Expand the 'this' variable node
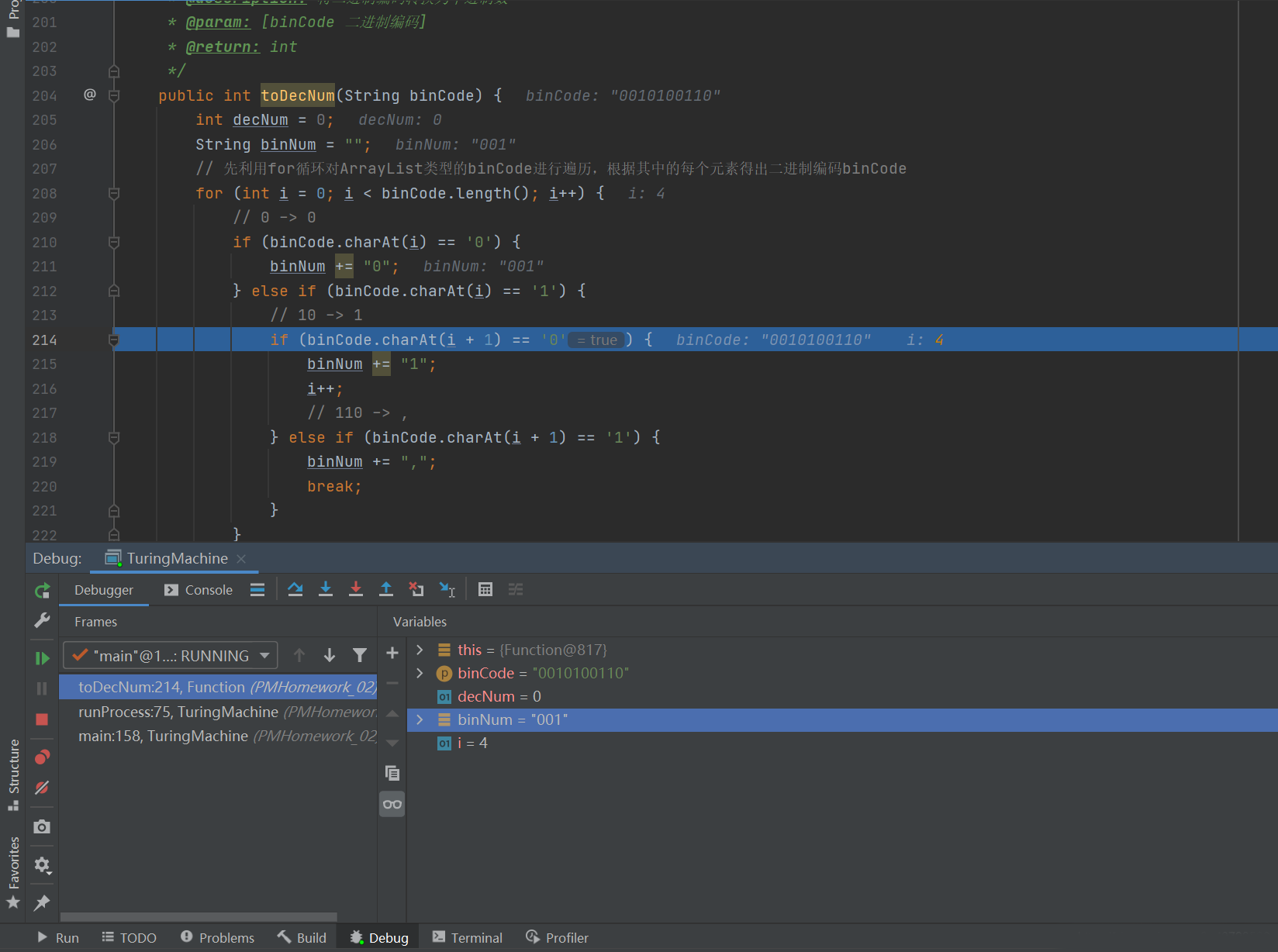 [420, 650]
